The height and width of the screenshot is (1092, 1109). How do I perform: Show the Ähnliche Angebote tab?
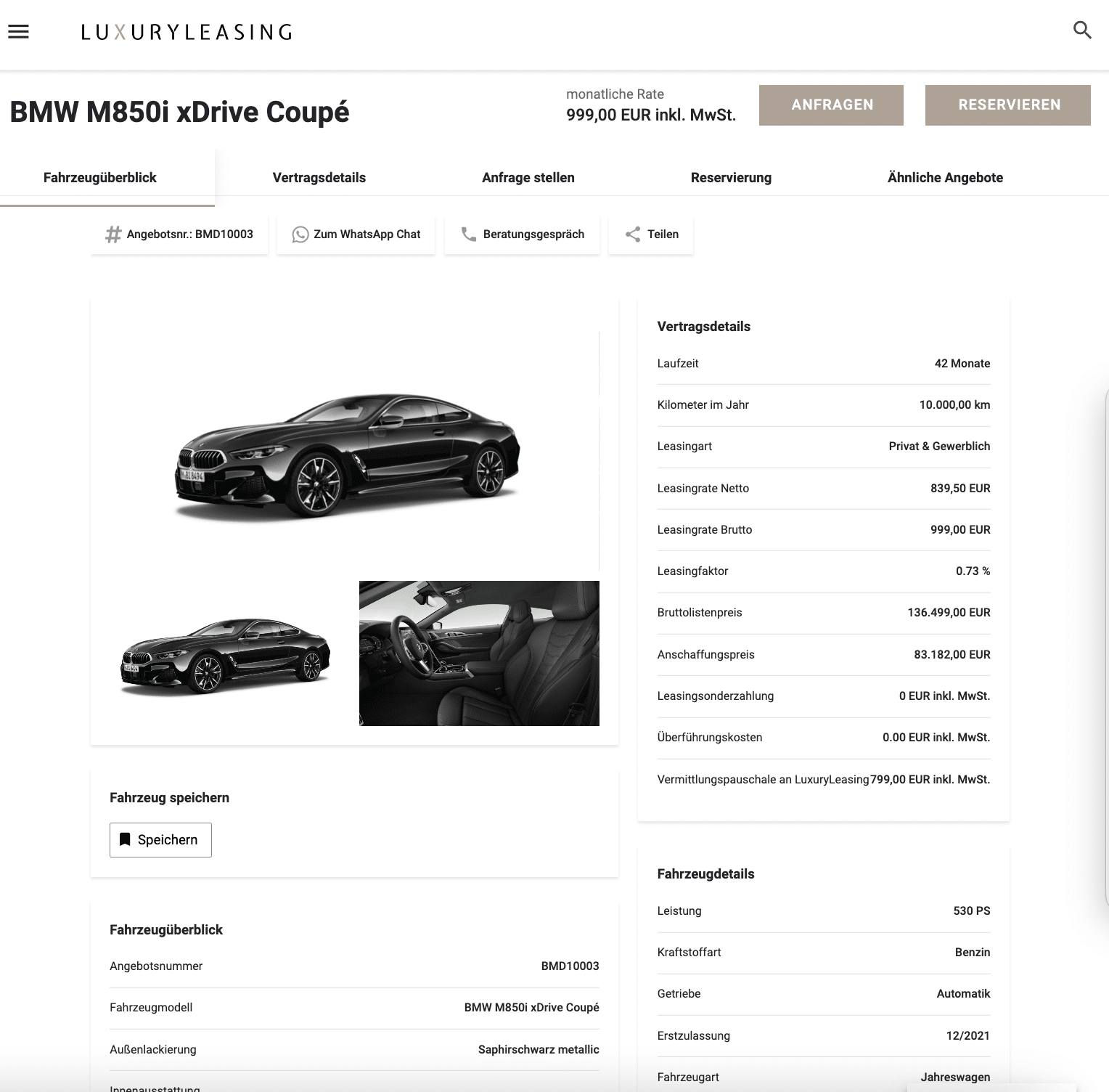(945, 178)
